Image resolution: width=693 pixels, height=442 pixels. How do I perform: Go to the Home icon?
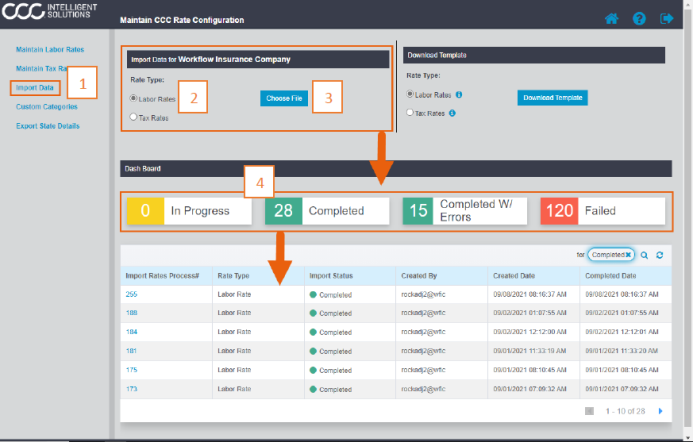pos(612,19)
